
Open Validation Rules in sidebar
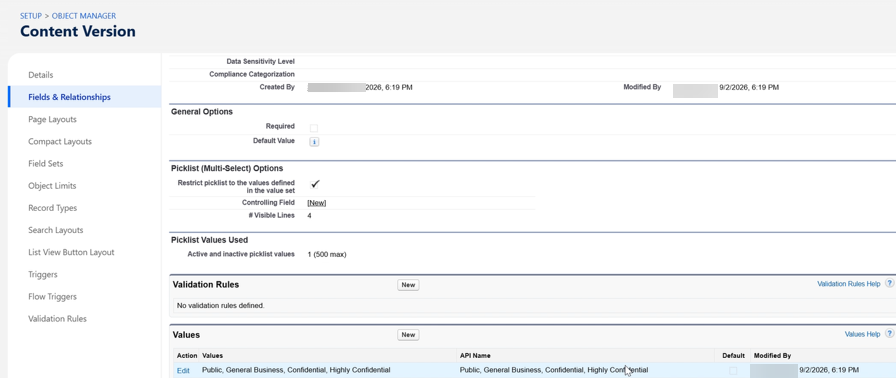(x=57, y=319)
